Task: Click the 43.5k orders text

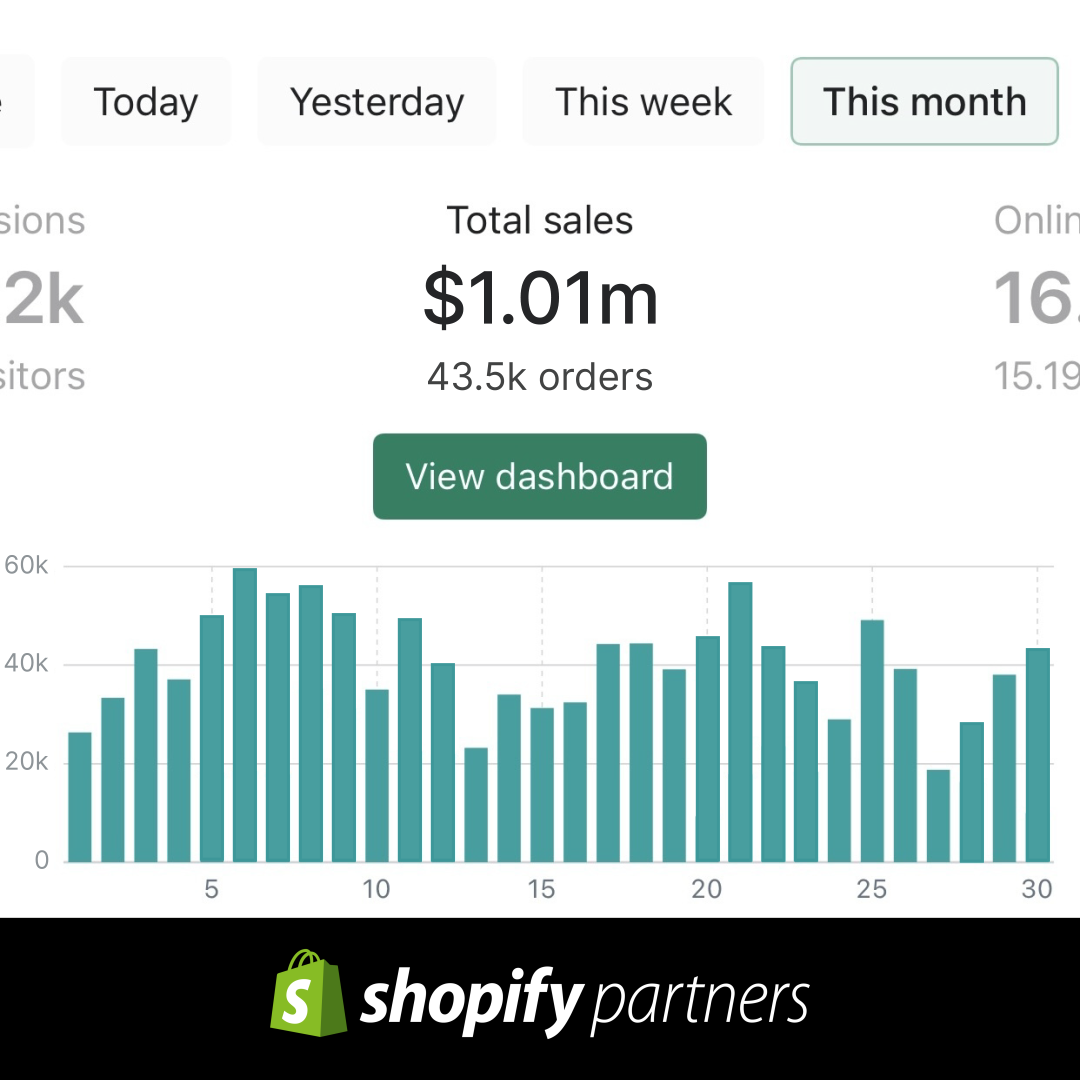Action: (540, 377)
